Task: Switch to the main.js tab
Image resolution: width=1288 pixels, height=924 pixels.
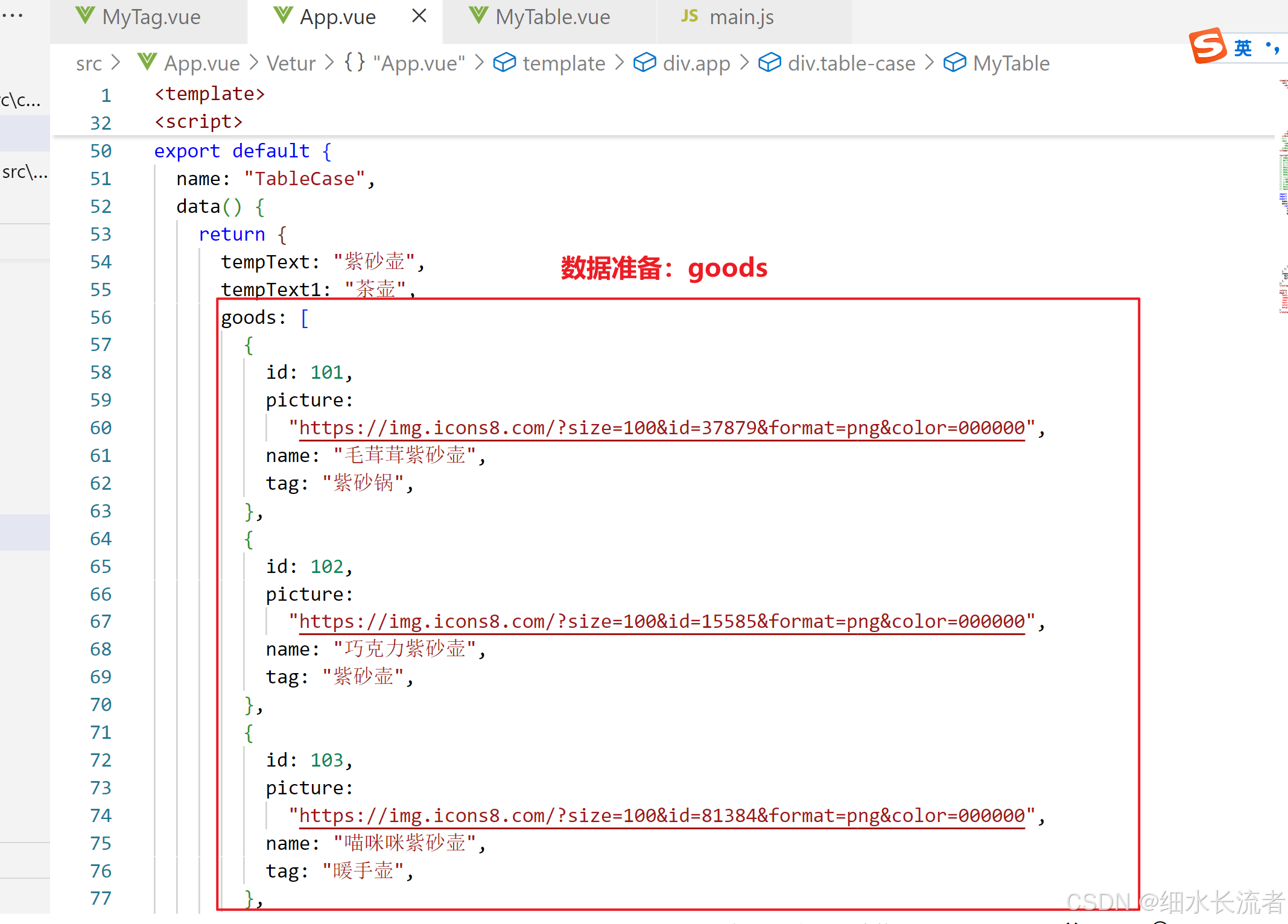Action: click(x=741, y=17)
